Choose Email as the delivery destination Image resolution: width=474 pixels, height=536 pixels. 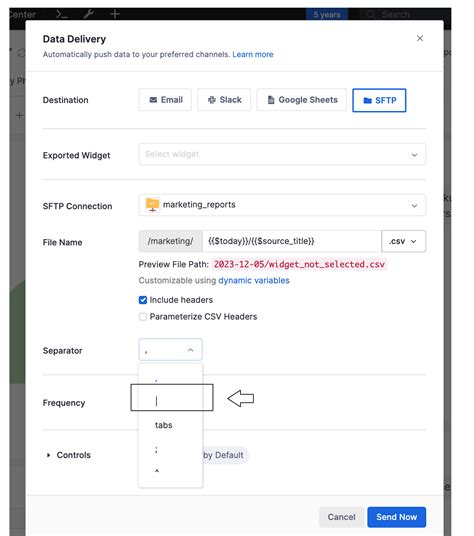[x=165, y=100]
